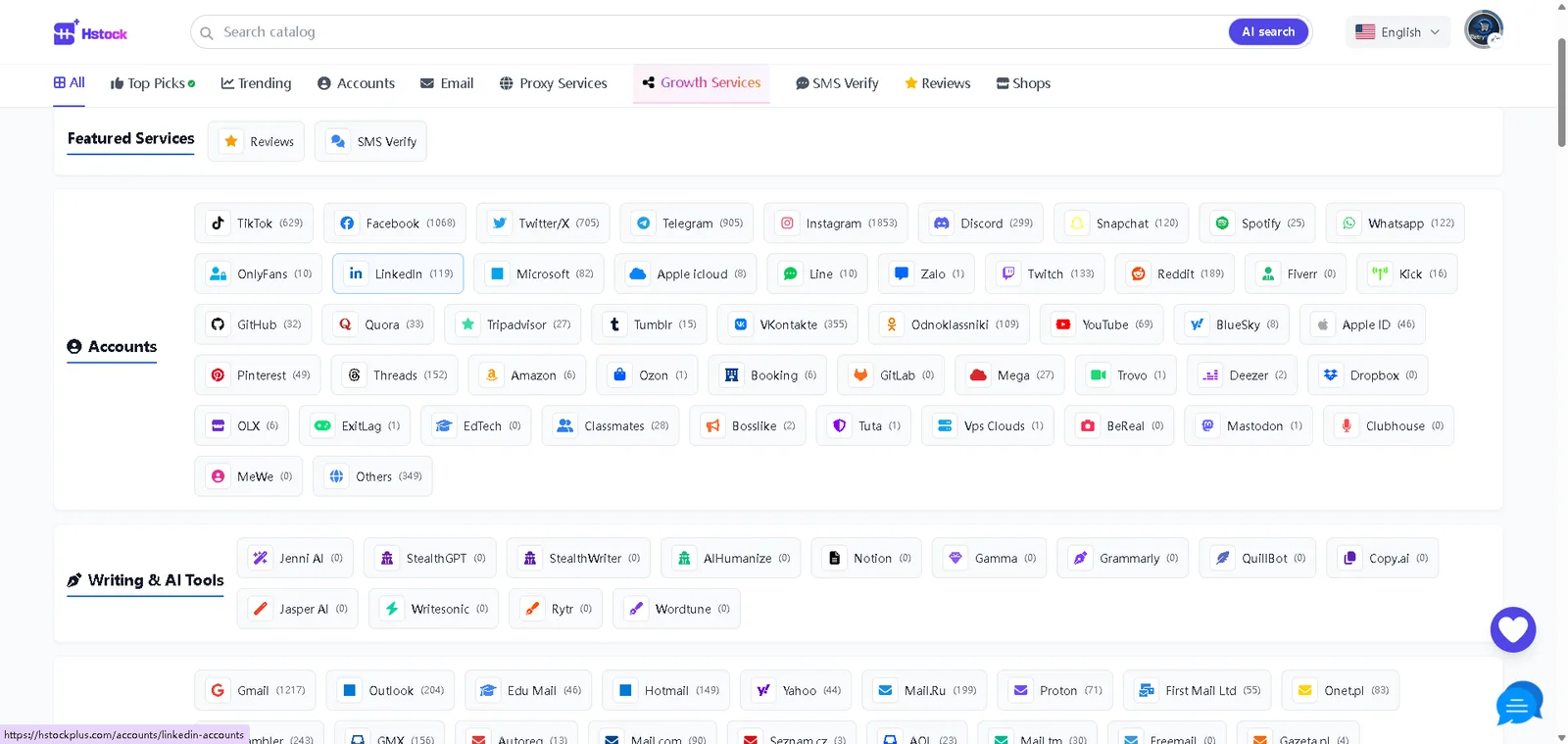
Task: Click the Pinterest icon
Action: pos(218,374)
